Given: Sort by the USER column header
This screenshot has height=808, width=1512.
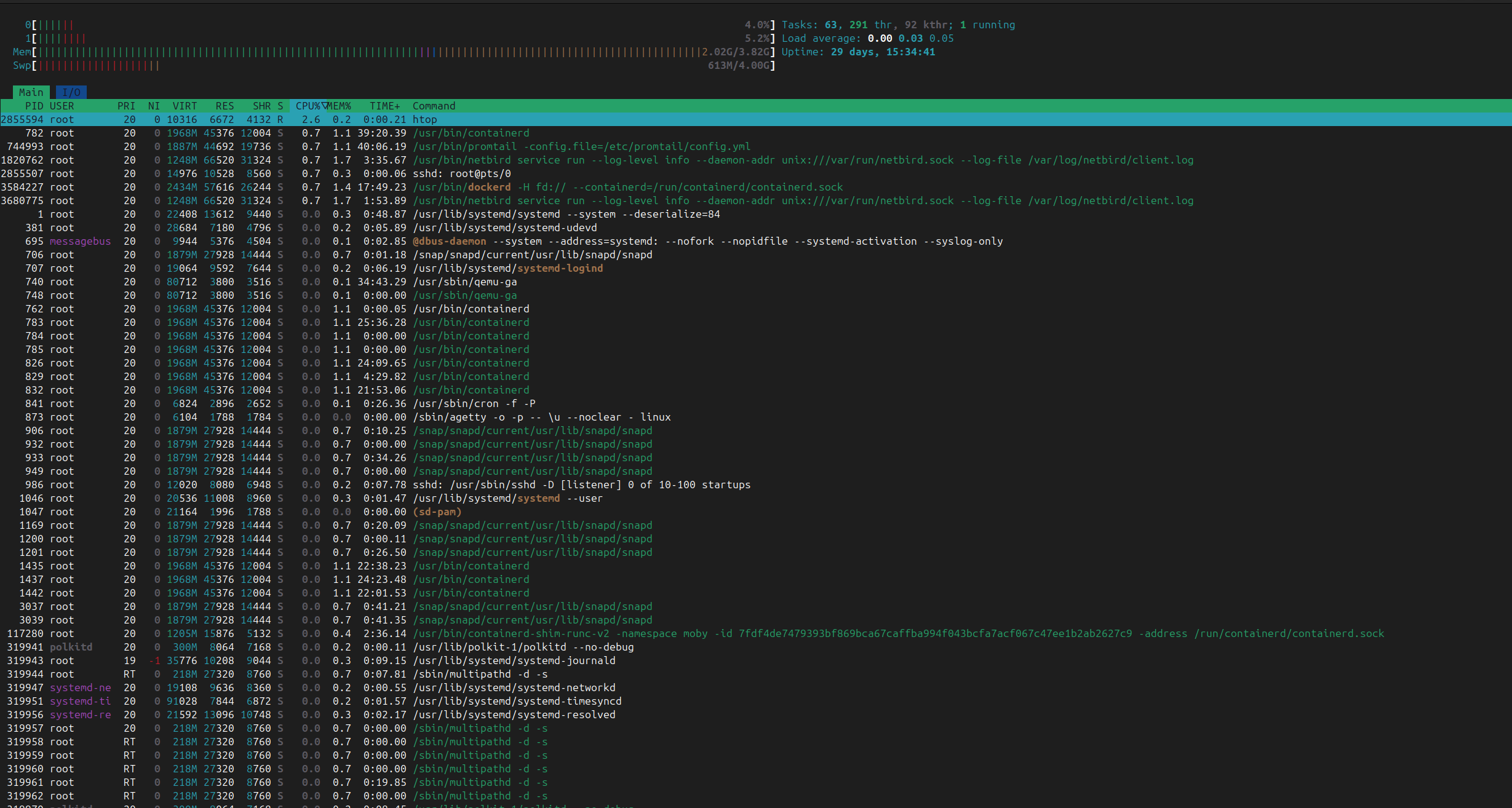Looking at the screenshot, I should (62, 106).
